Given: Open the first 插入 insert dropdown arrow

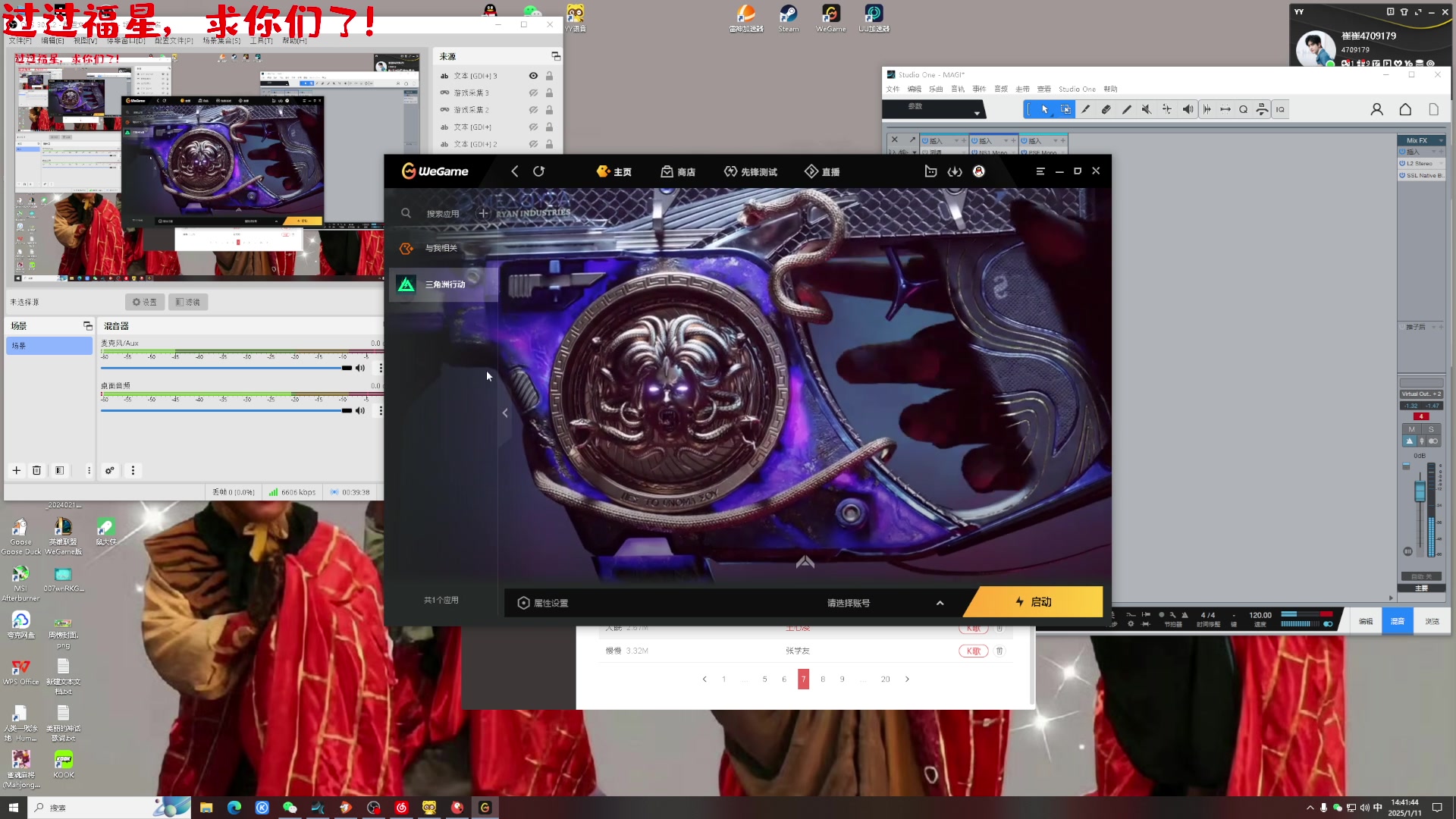Looking at the screenshot, I should click(x=956, y=141).
